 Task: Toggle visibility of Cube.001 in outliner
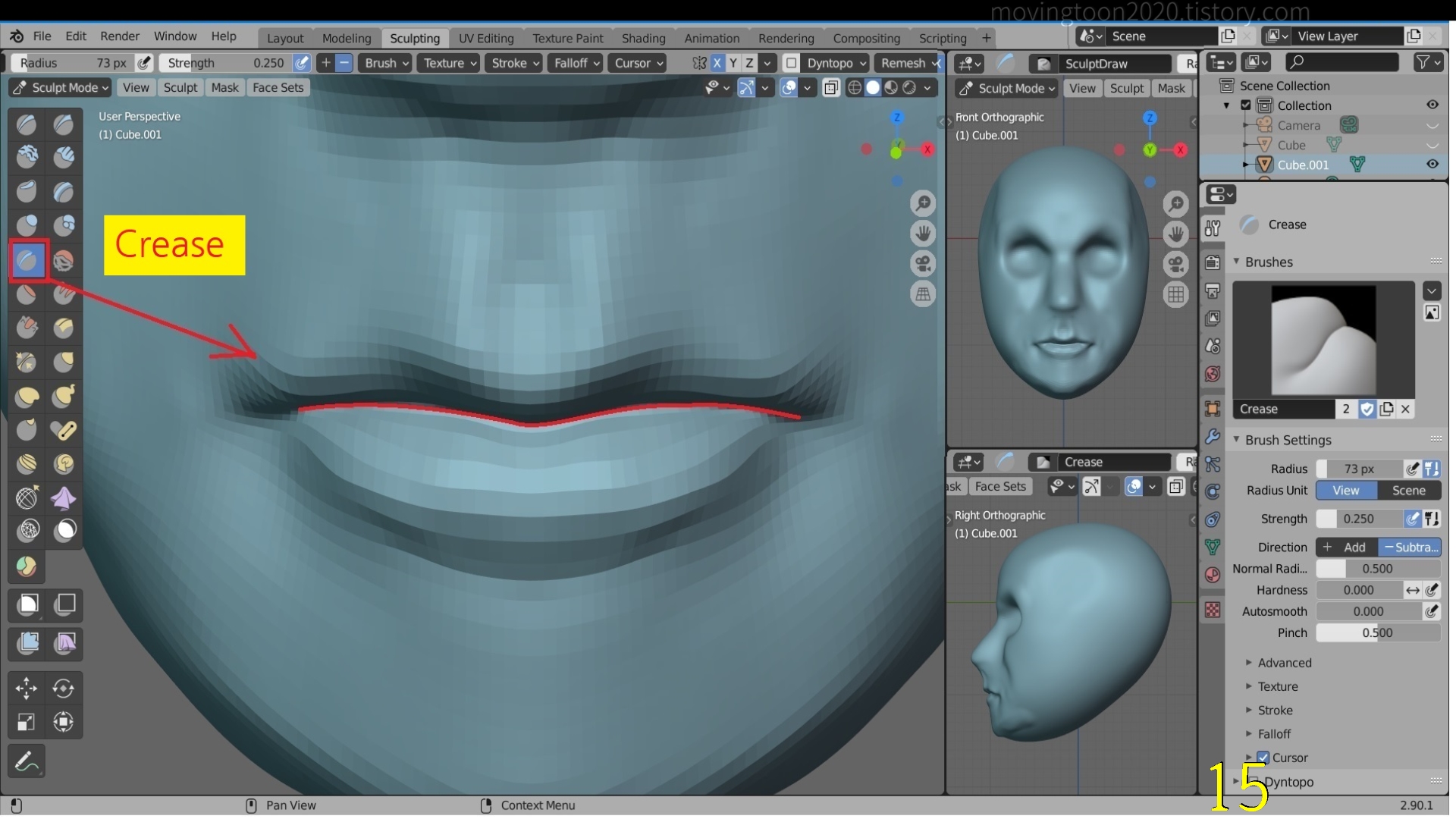(1432, 164)
